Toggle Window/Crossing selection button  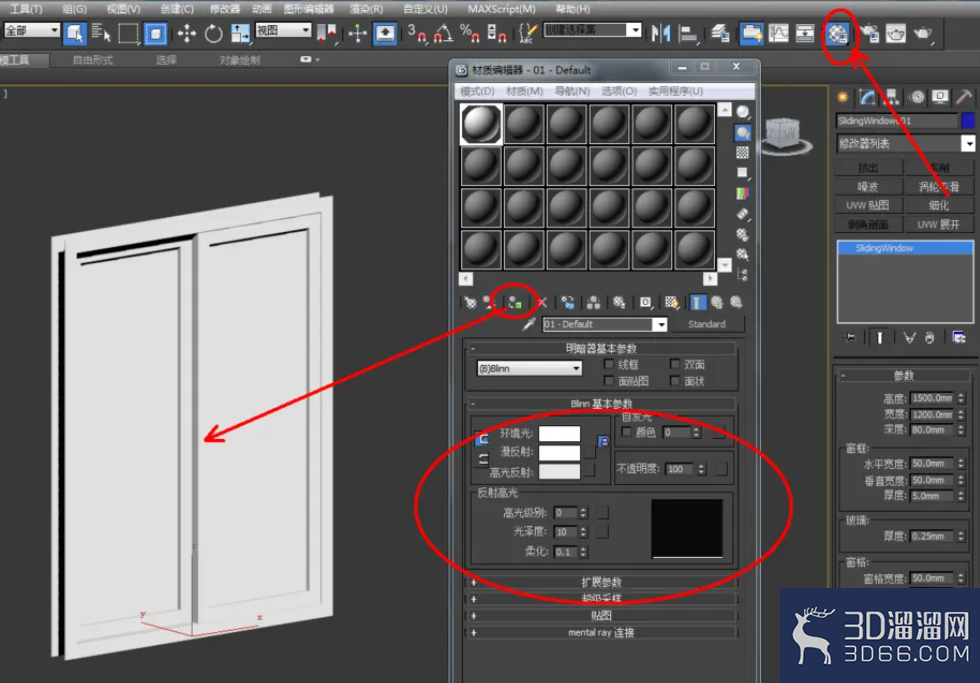(155, 33)
